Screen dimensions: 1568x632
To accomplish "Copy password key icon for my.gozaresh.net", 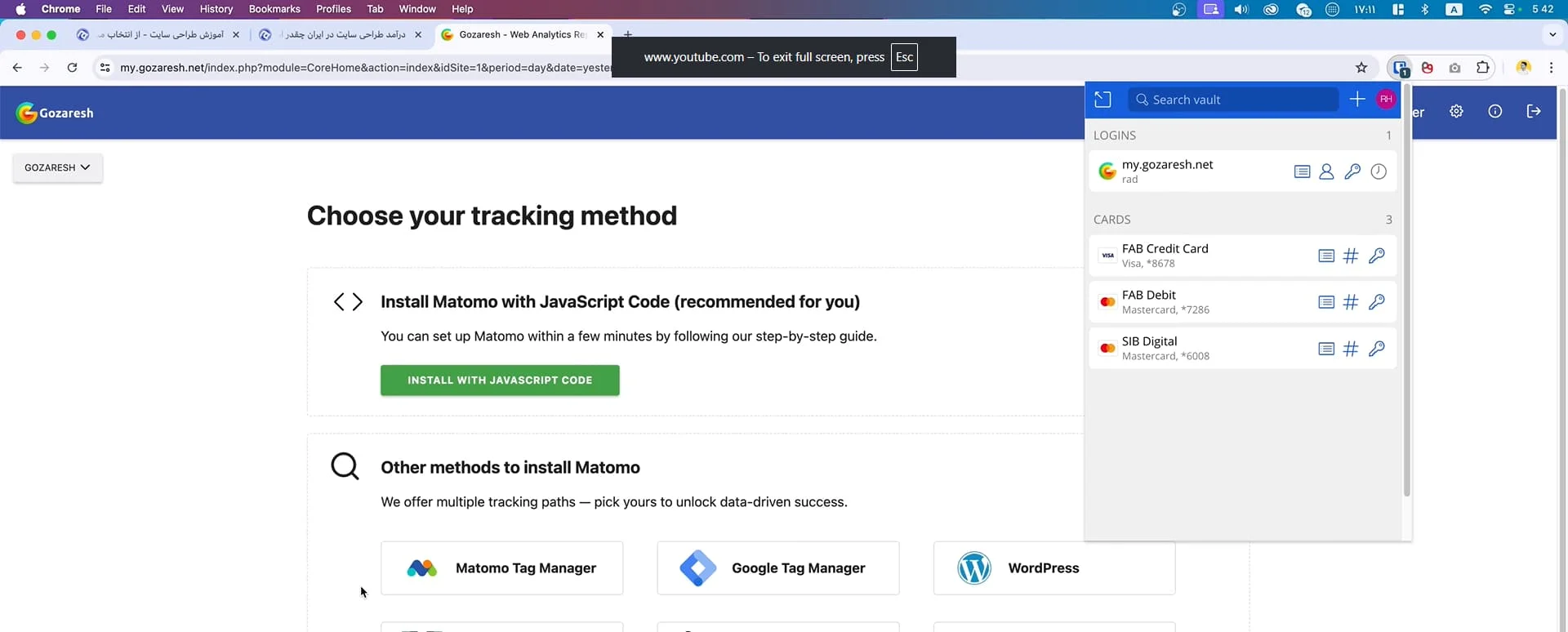I will click(x=1352, y=171).
